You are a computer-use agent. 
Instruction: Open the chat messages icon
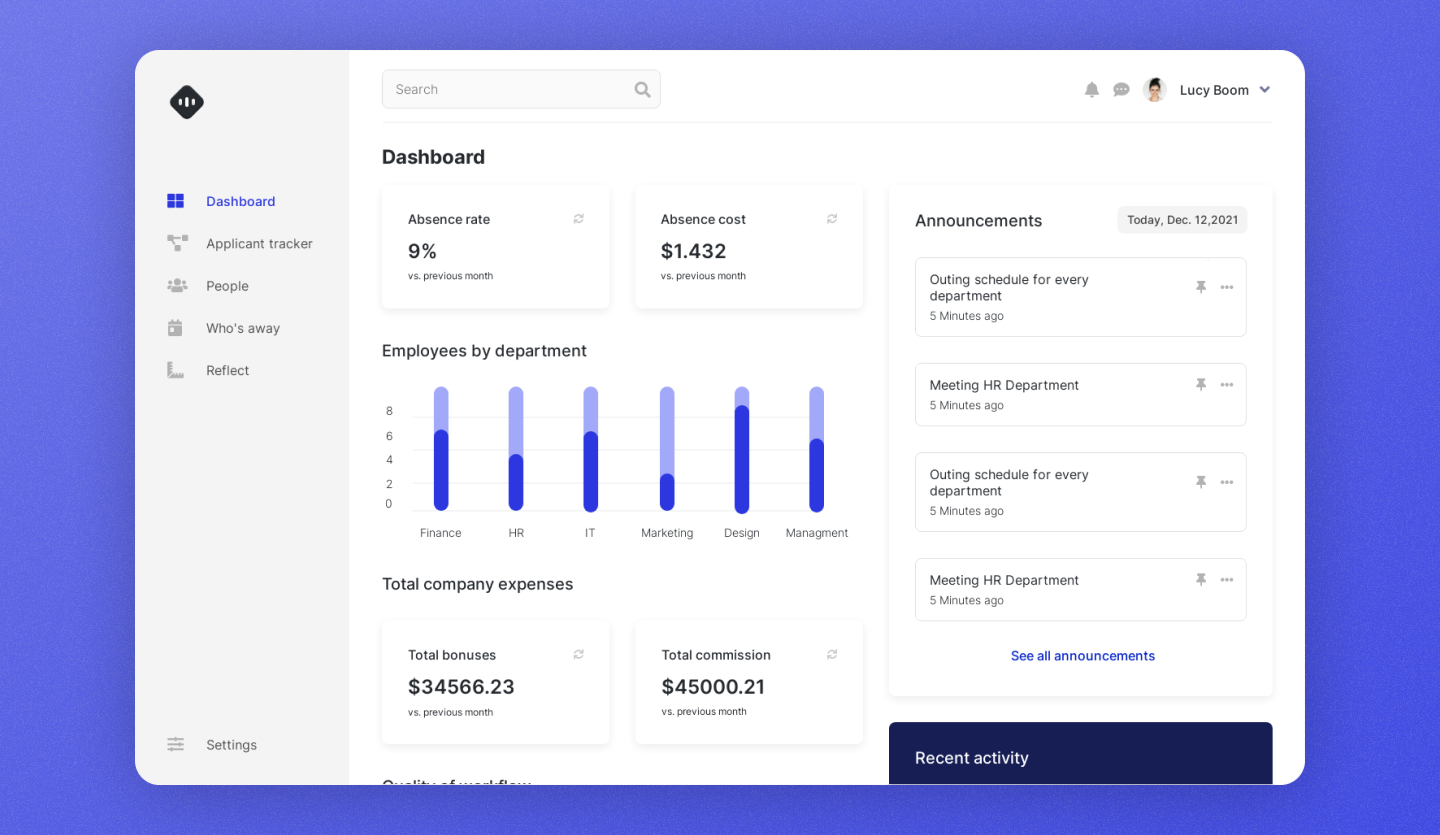[1121, 89]
